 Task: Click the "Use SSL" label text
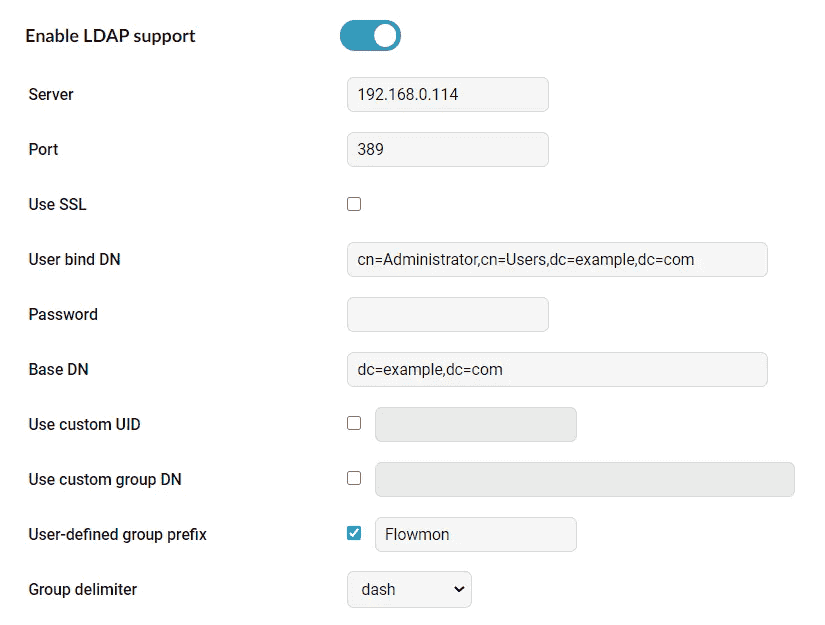[x=57, y=204]
